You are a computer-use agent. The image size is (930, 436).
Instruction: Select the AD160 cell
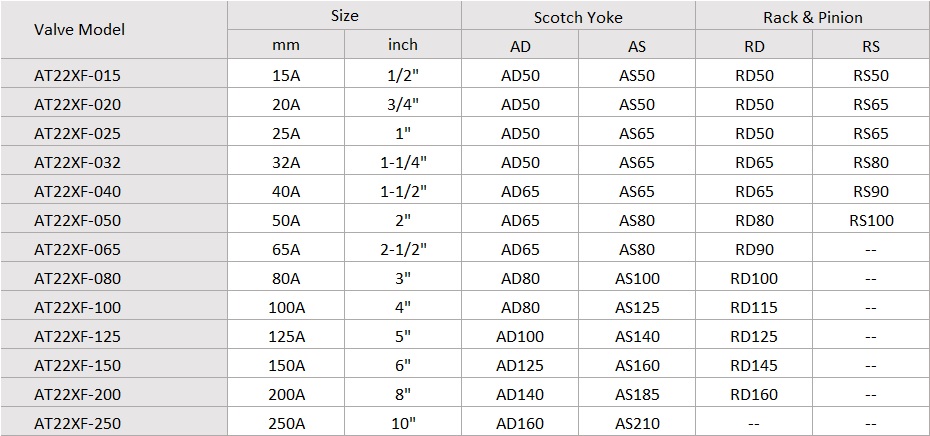click(x=520, y=424)
